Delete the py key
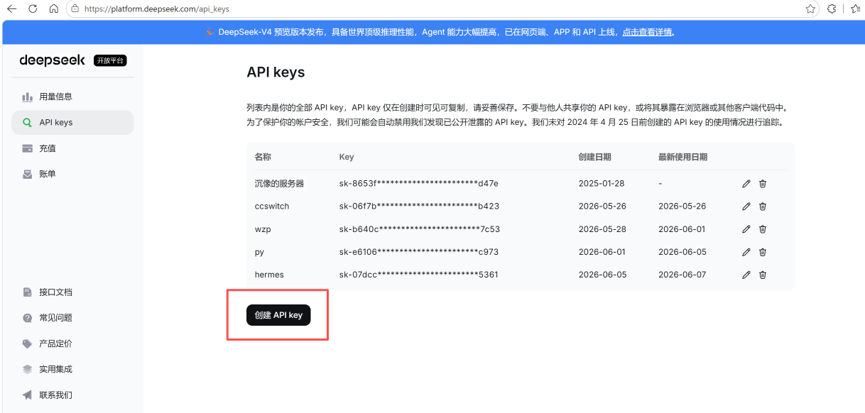 pyautogui.click(x=762, y=252)
